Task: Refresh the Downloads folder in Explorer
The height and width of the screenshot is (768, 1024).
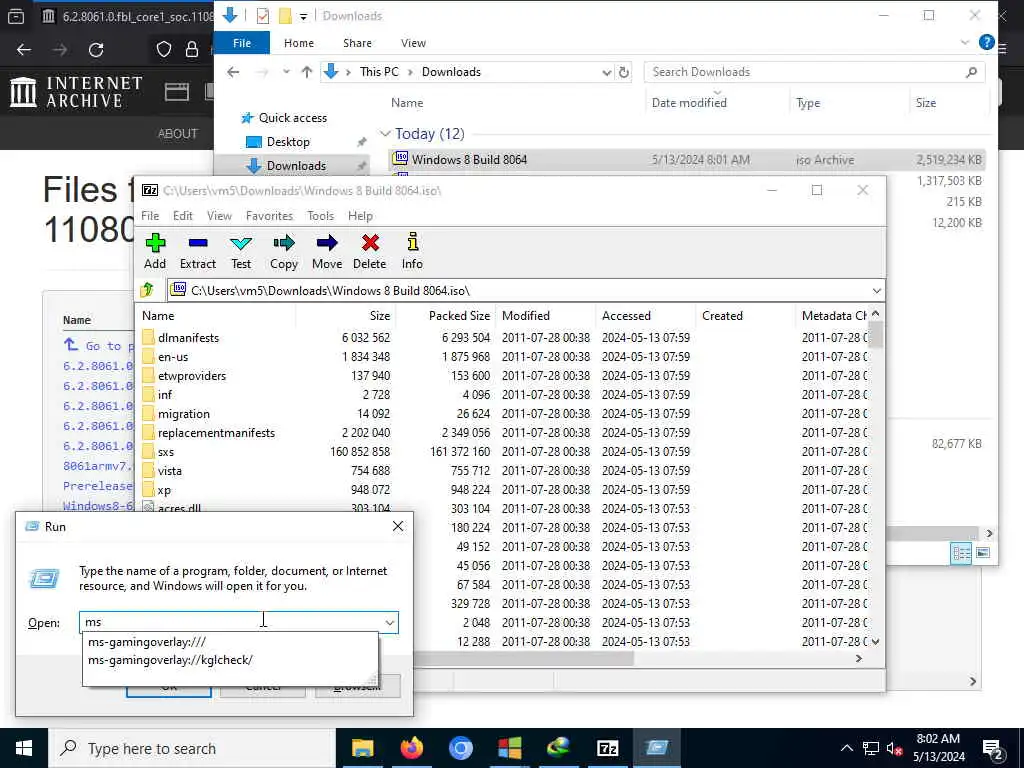Action: click(624, 72)
